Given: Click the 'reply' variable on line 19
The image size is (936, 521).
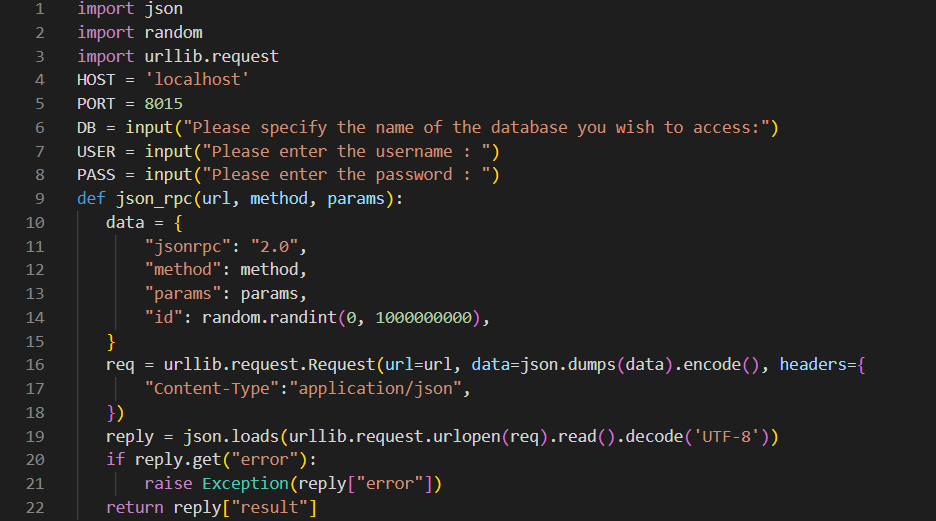Looking at the screenshot, I should pyautogui.click(x=130, y=436).
